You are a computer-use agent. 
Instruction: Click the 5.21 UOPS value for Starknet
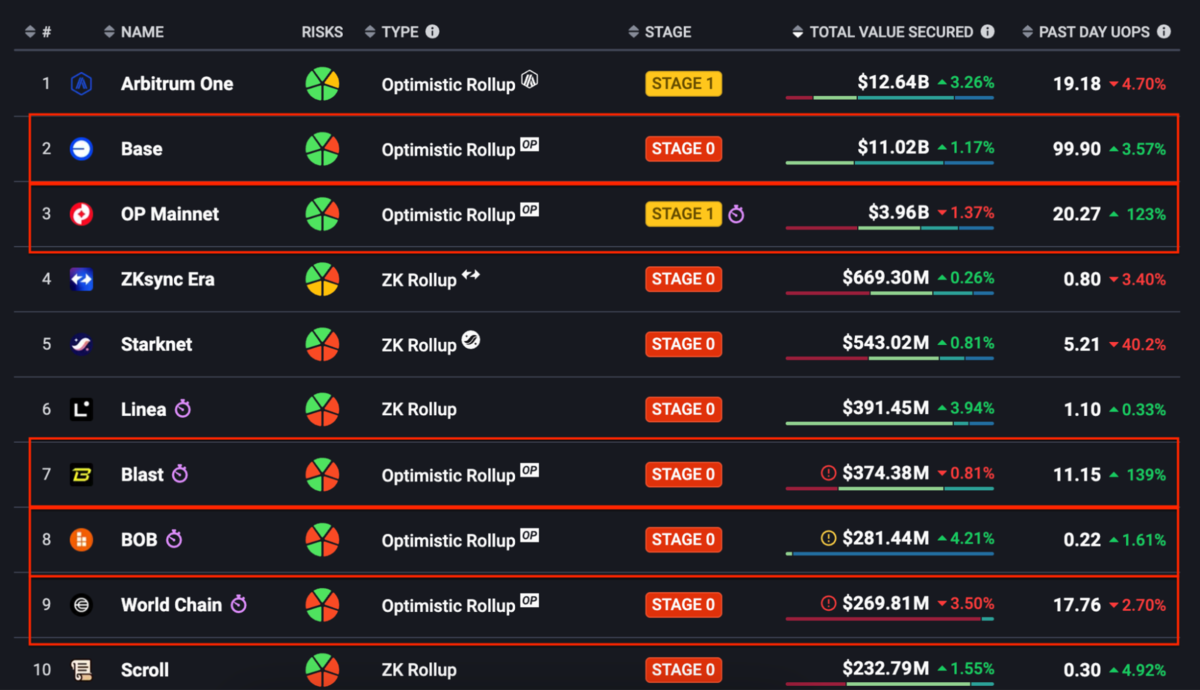point(1083,344)
